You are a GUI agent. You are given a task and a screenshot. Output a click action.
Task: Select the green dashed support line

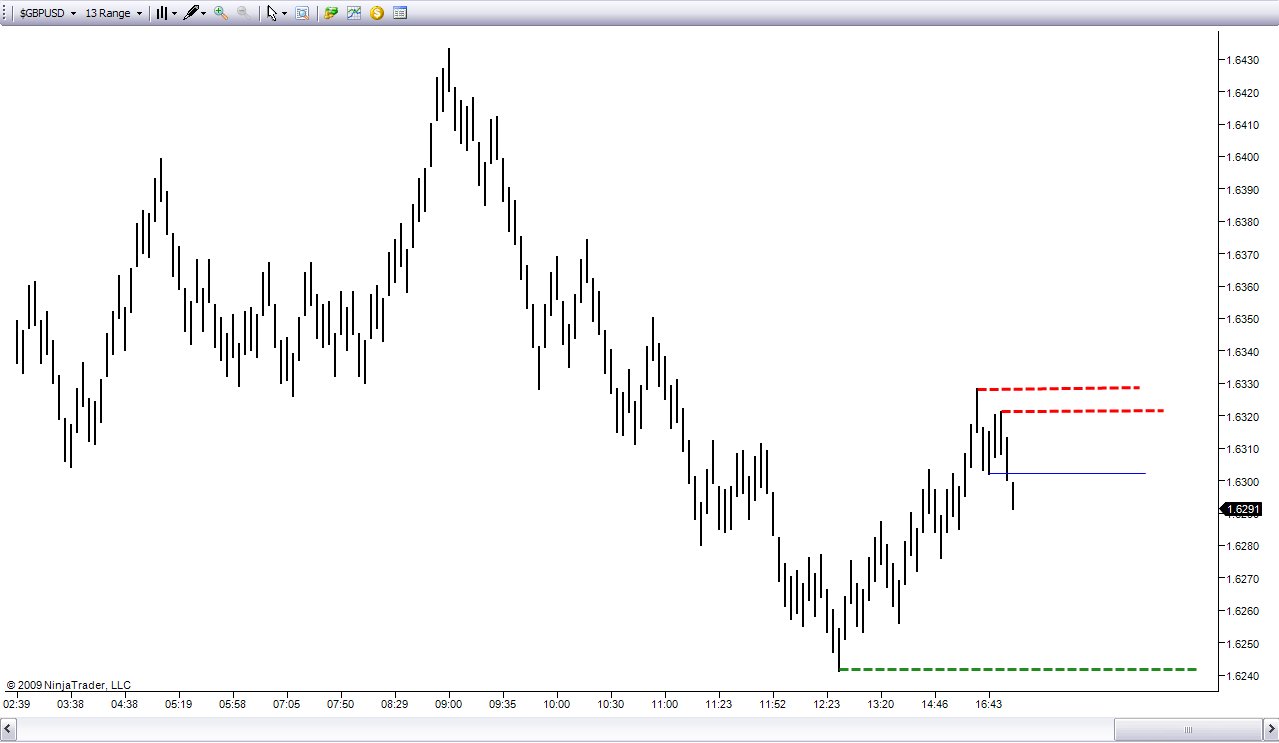[1018, 669]
